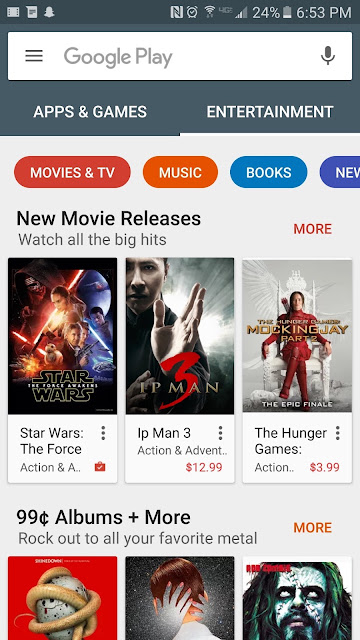
Task: Open Snapchat notification icon in status bar
Action: point(49,12)
